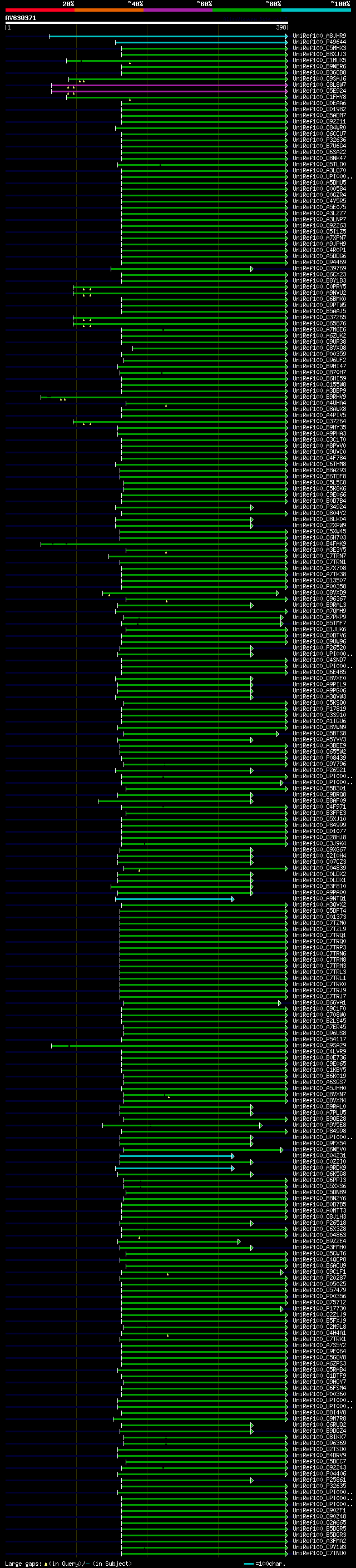
Task: Select the AV630371 query label
Action: coord(21,18)
